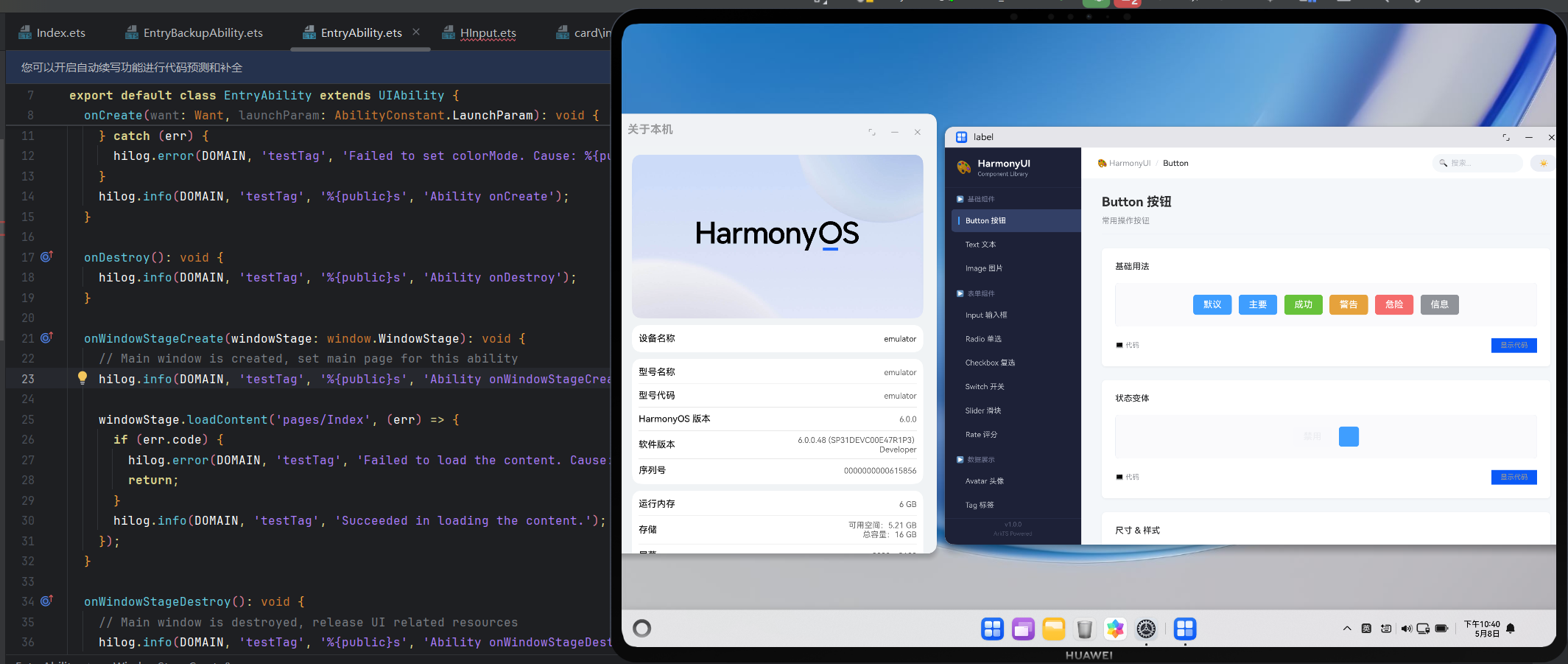The height and width of the screenshot is (664, 1568).
Task: Toggle the input method icon in tray
Action: click(x=1366, y=629)
